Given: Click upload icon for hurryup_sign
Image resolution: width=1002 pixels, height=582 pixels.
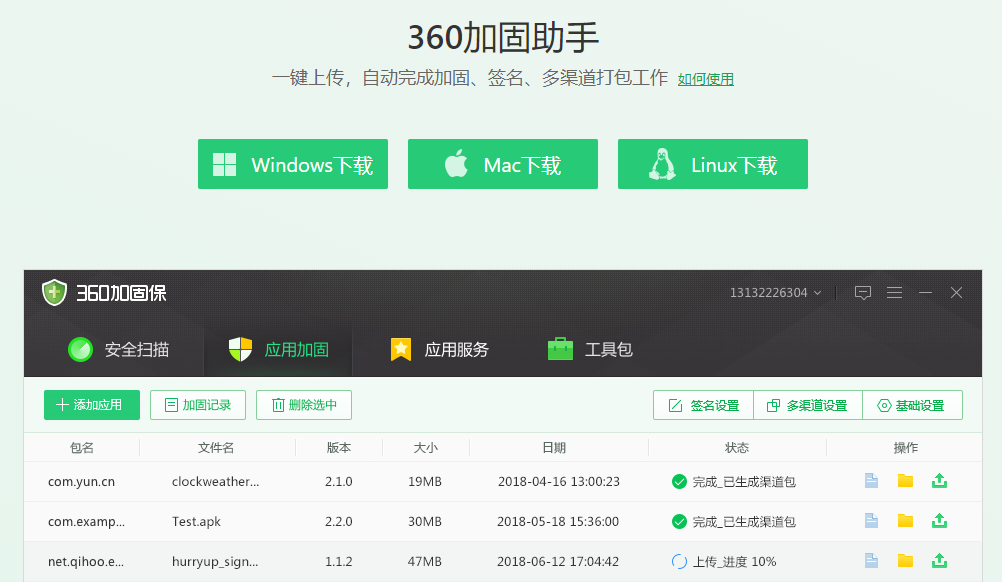Looking at the screenshot, I should [939, 560].
